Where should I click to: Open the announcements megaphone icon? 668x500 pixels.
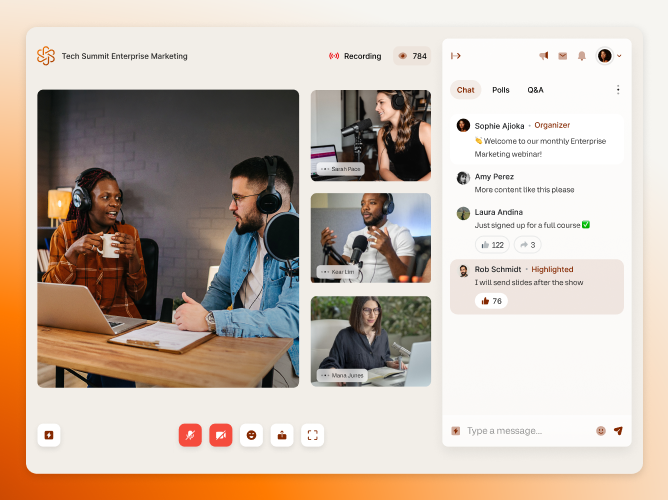(544, 56)
